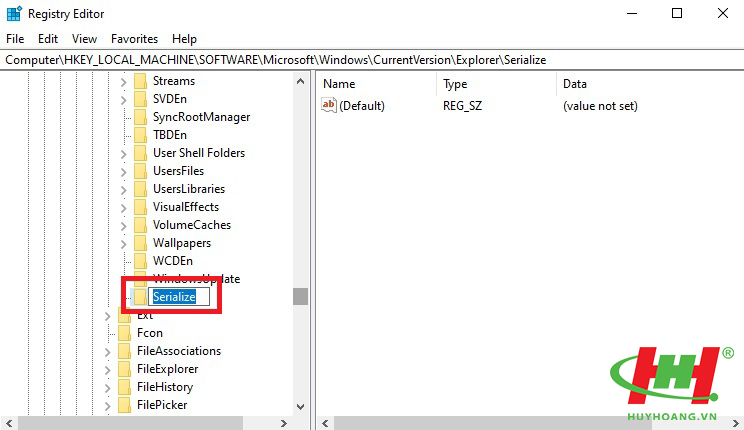Minimize the Registry Editor window

632,13
